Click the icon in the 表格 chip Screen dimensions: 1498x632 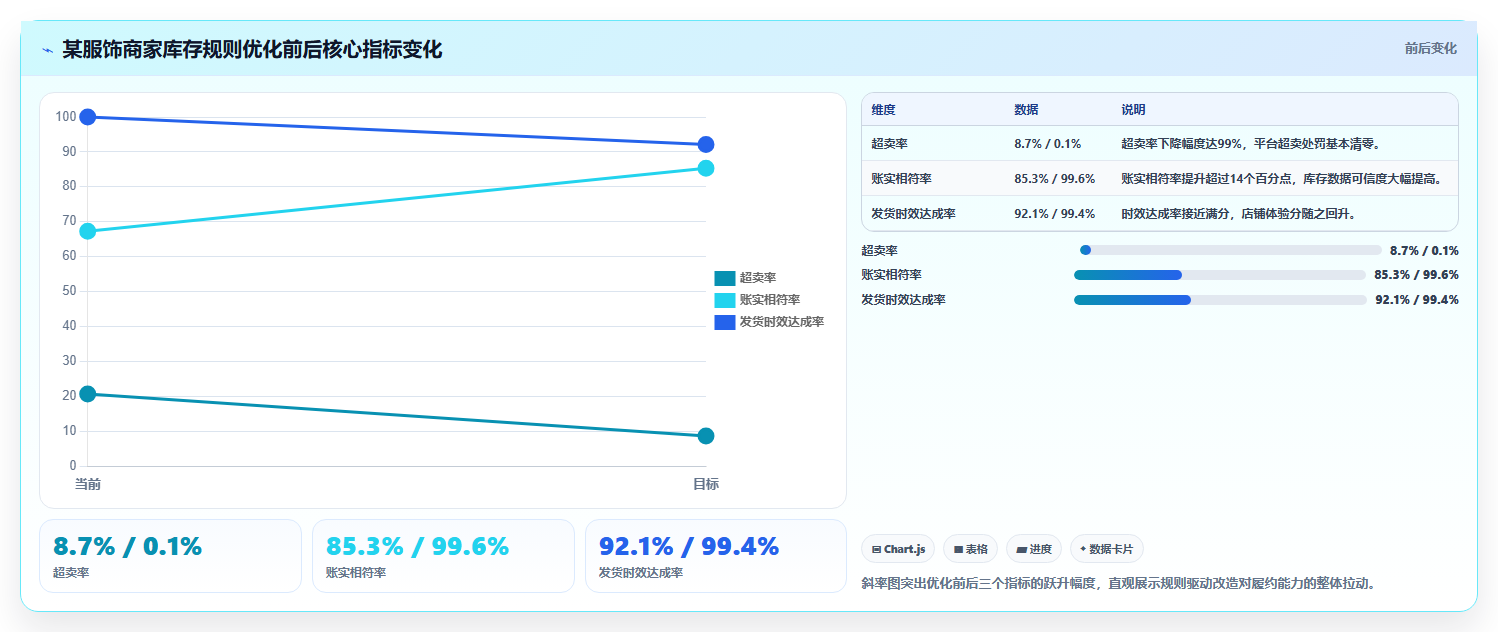tap(958, 549)
